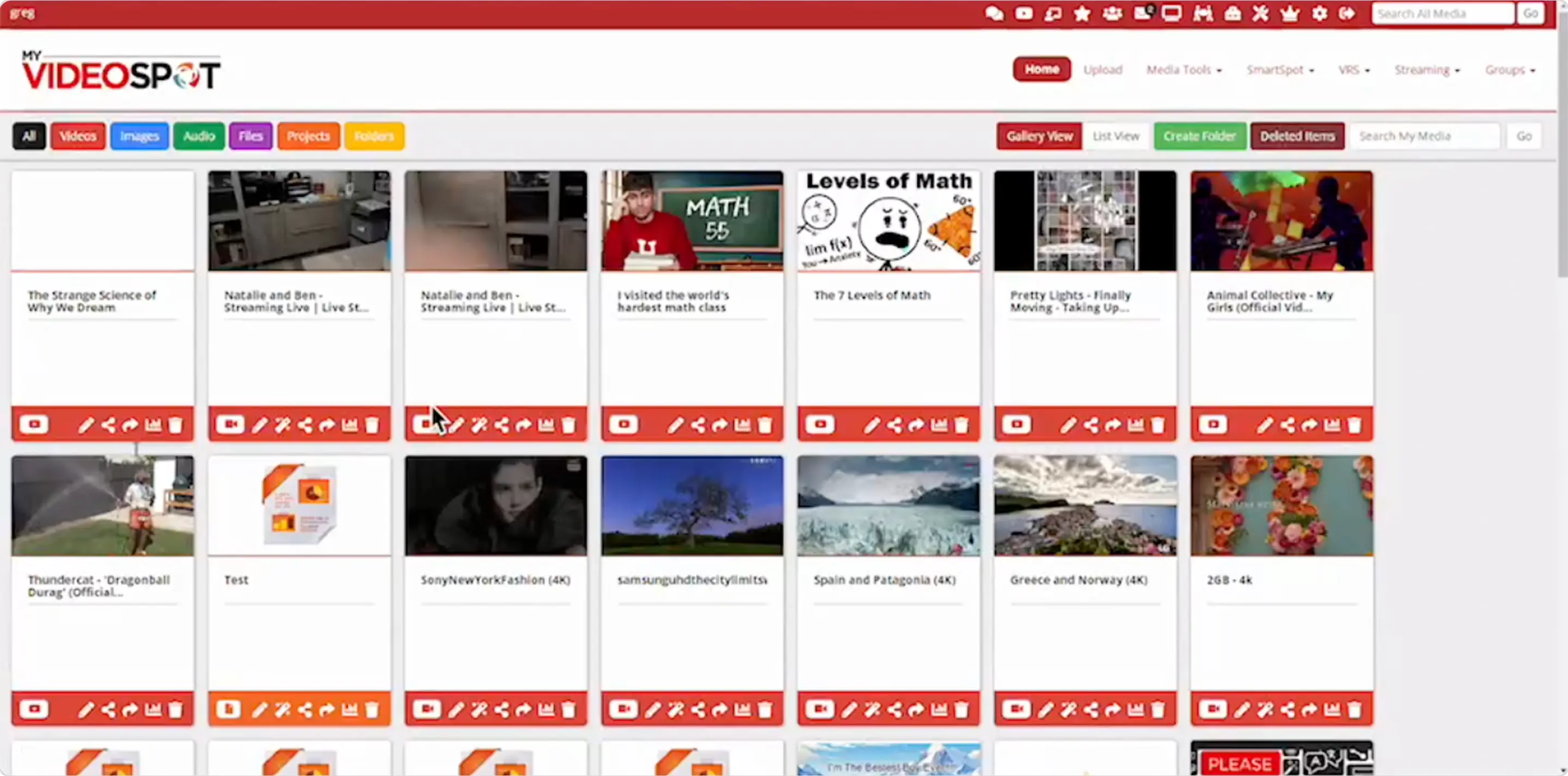Show only Images using the filter button
1568x776 pixels.
pos(139,136)
